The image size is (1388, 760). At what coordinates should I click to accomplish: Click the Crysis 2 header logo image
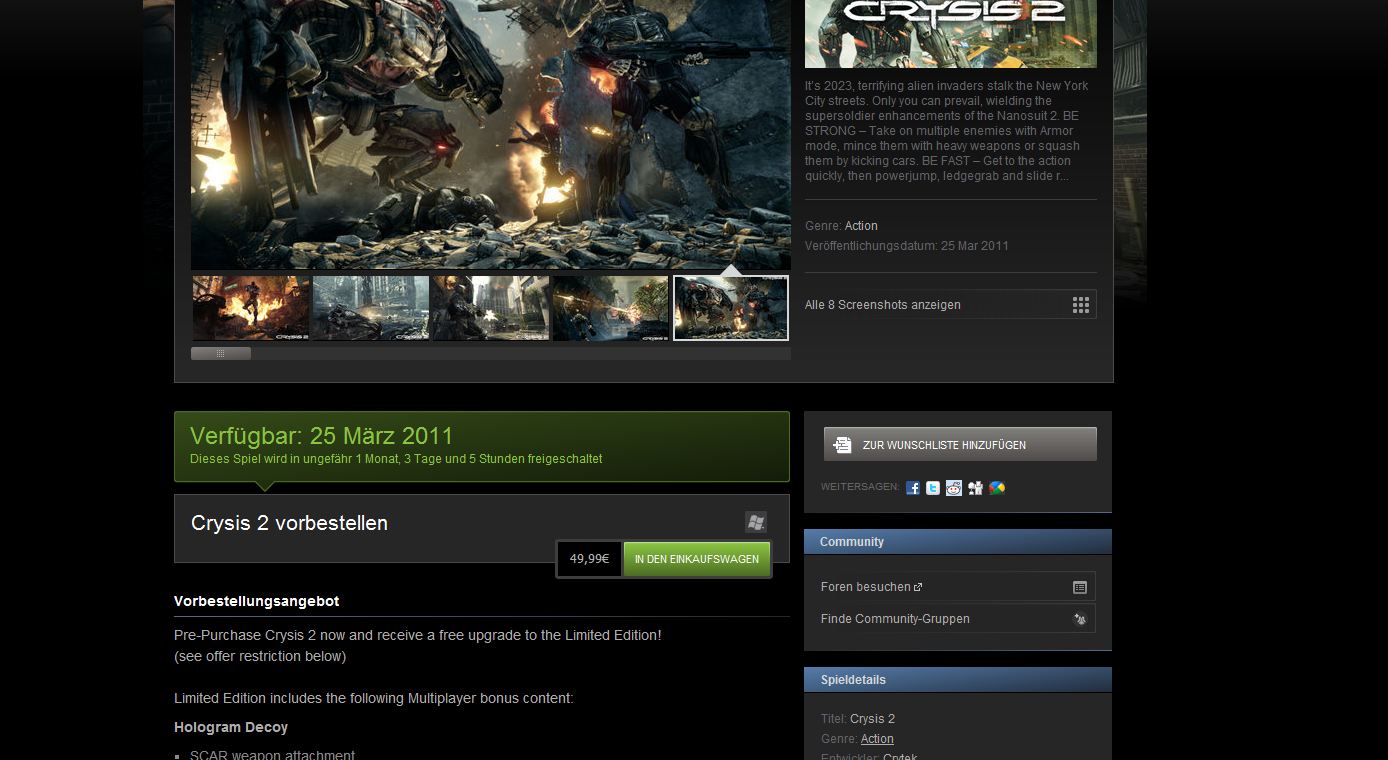pos(951,34)
